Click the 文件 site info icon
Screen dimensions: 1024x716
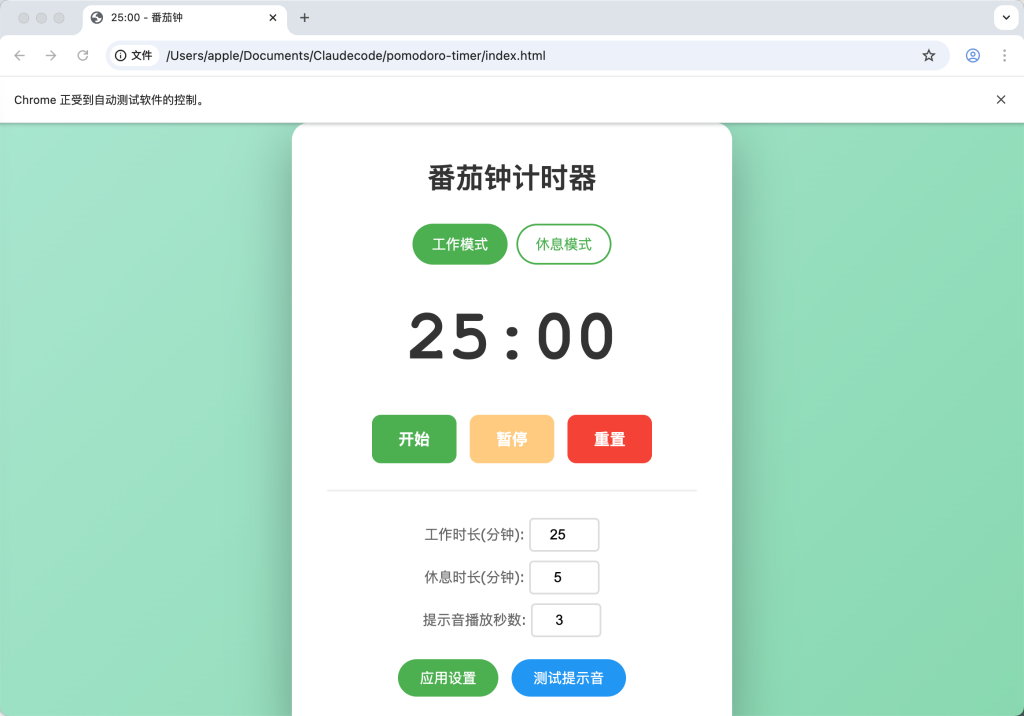[x=134, y=56]
